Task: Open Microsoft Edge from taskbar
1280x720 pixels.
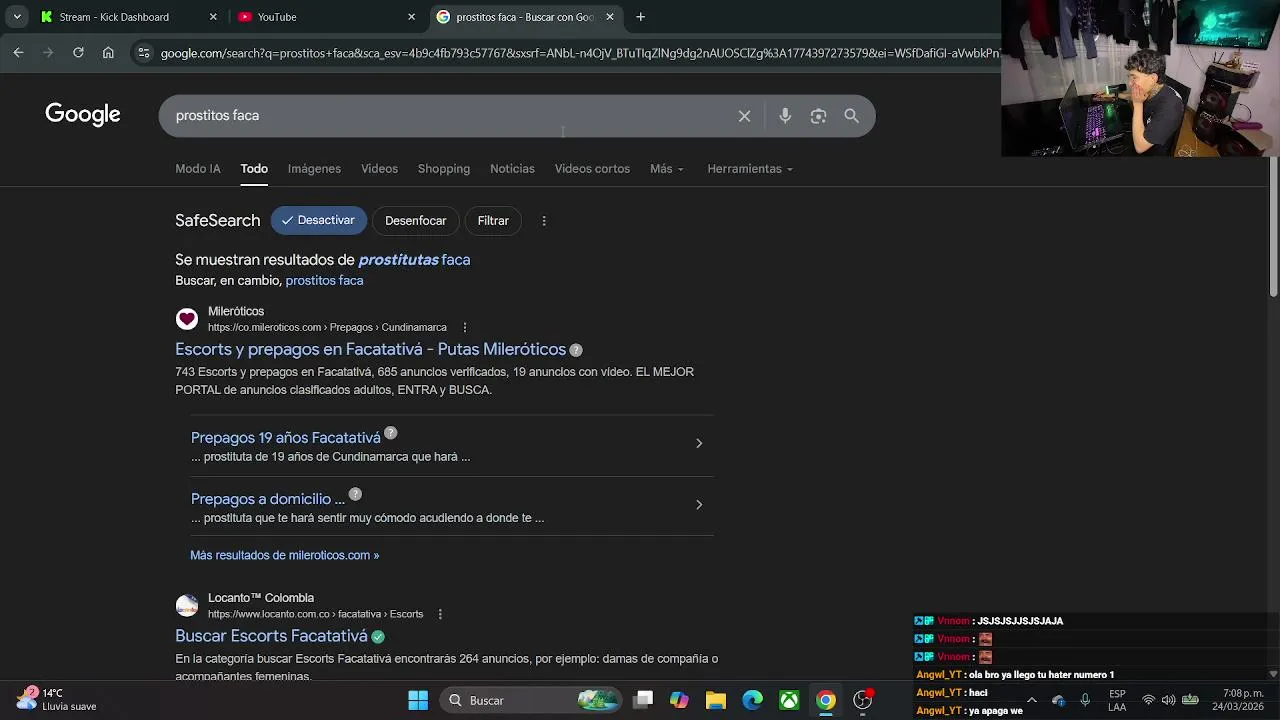Action: tap(752, 700)
